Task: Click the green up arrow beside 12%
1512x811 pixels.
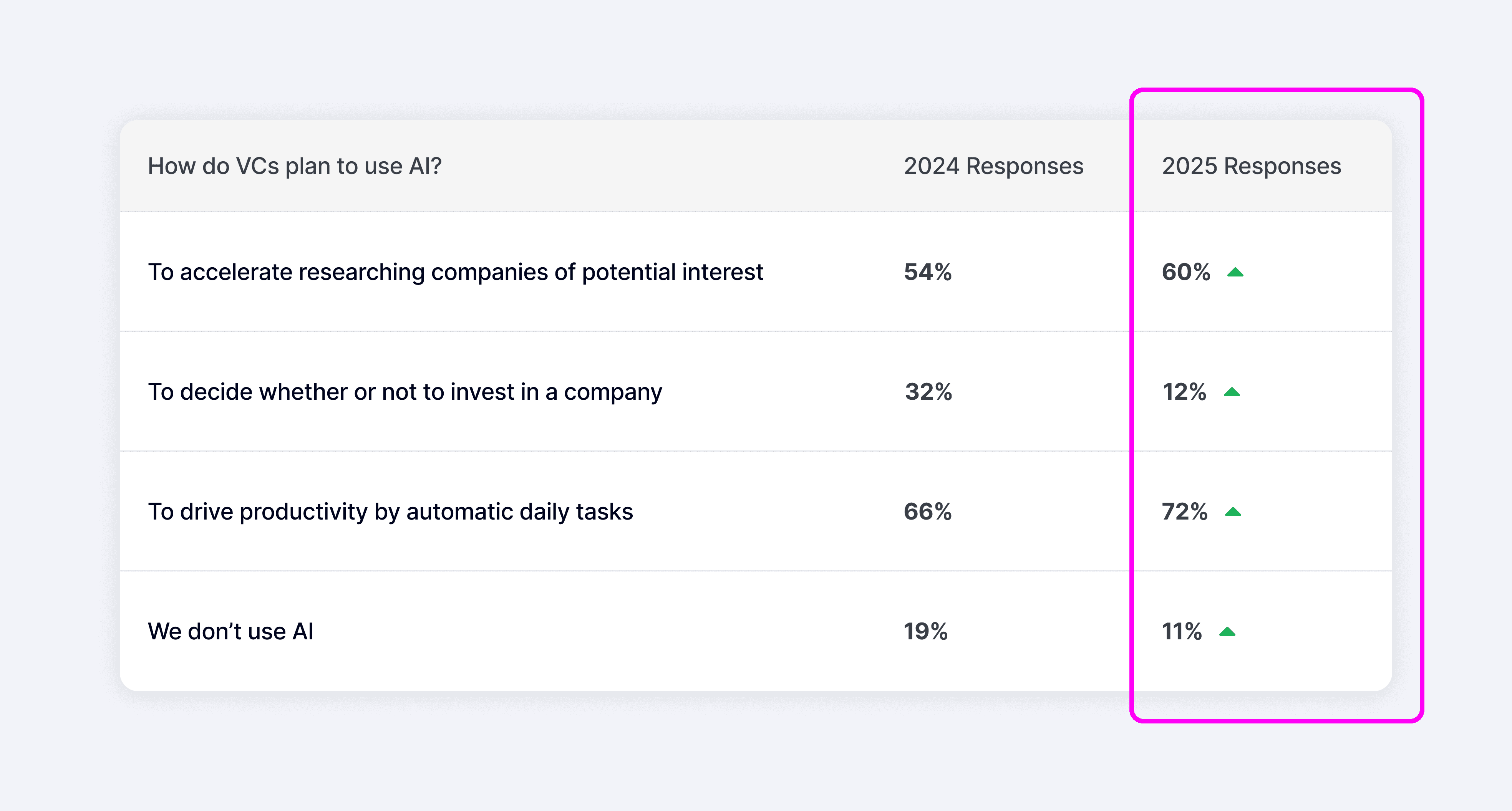Action: [1232, 392]
